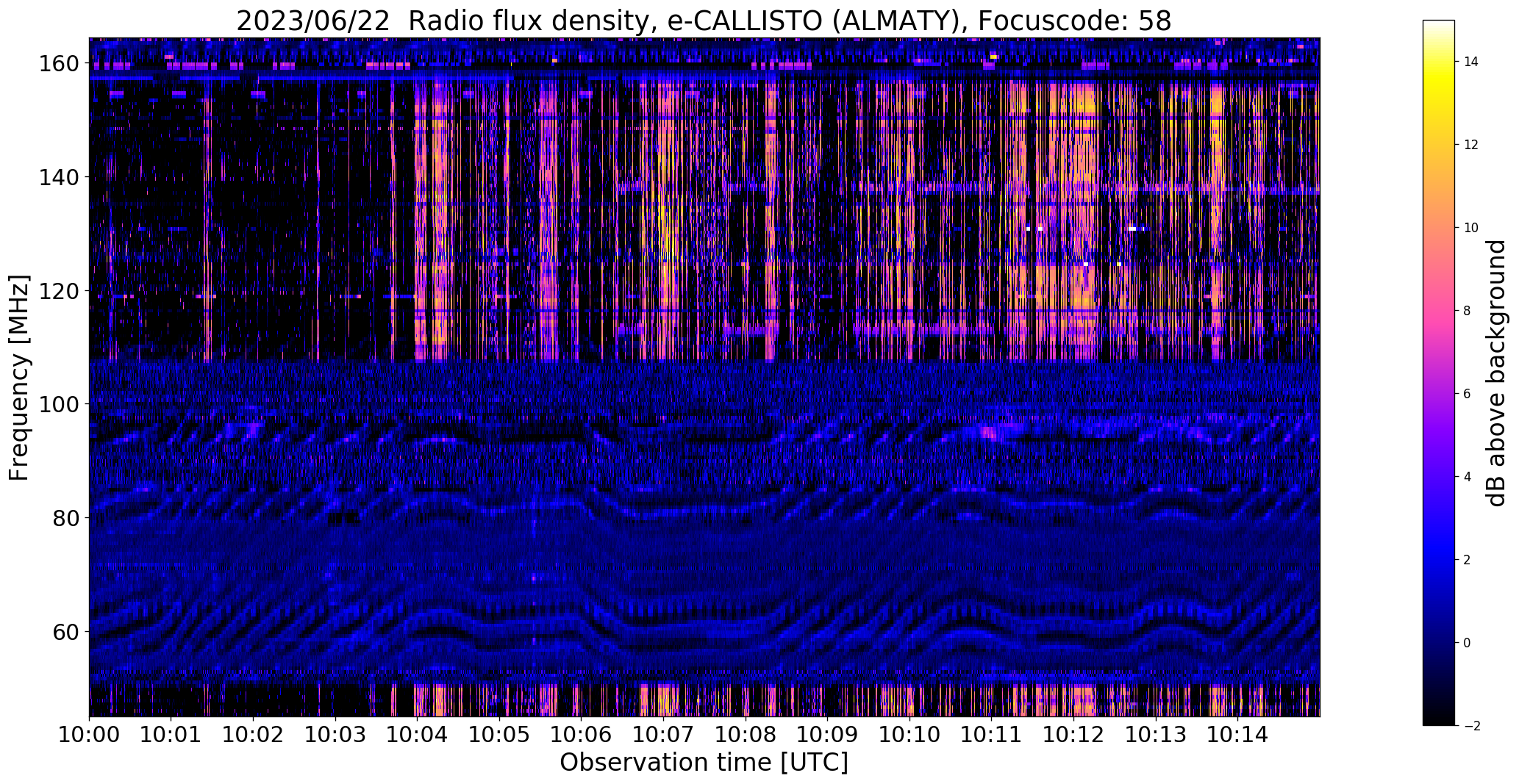This screenshot has height=784, width=1519.
Task: Click colorbar tick label 12
Action: (x=1471, y=145)
